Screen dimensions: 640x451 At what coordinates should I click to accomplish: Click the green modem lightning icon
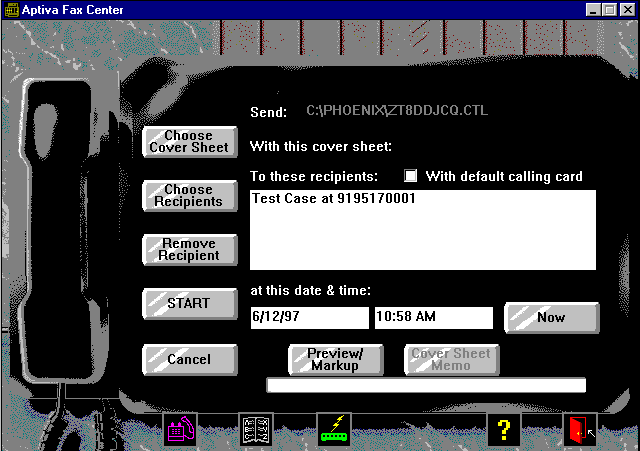[x=334, y=430]
